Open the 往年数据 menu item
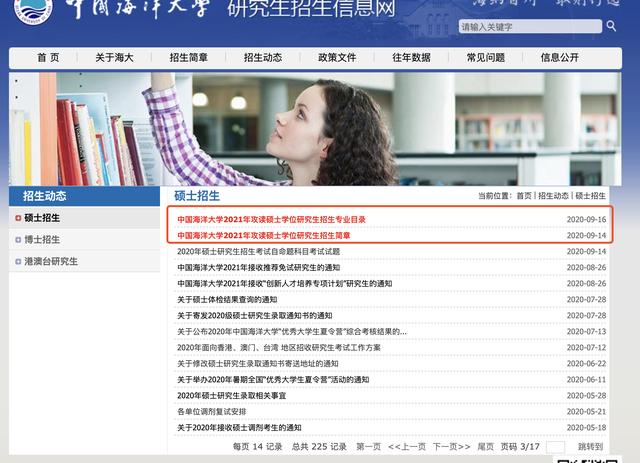The image size is (640, 463). click(411, 58)
